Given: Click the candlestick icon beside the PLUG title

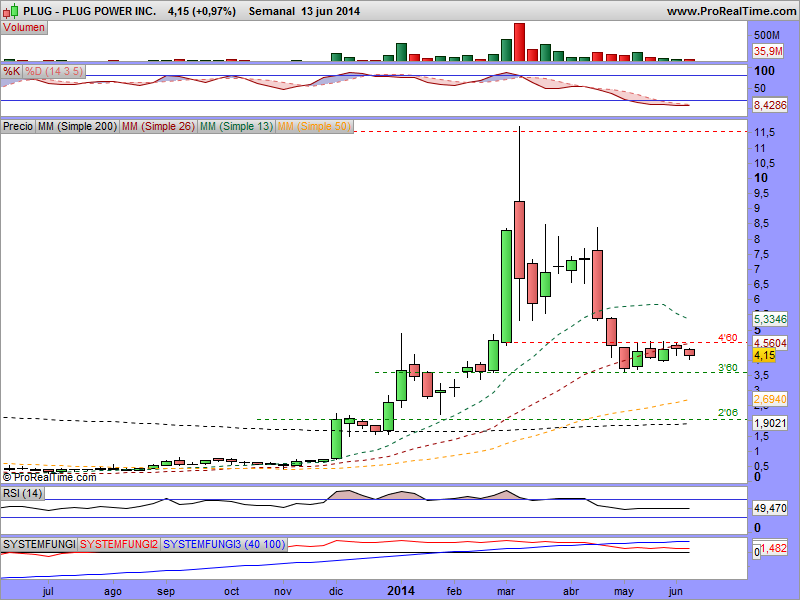Looking at the screenshot, I should [12, 10].
